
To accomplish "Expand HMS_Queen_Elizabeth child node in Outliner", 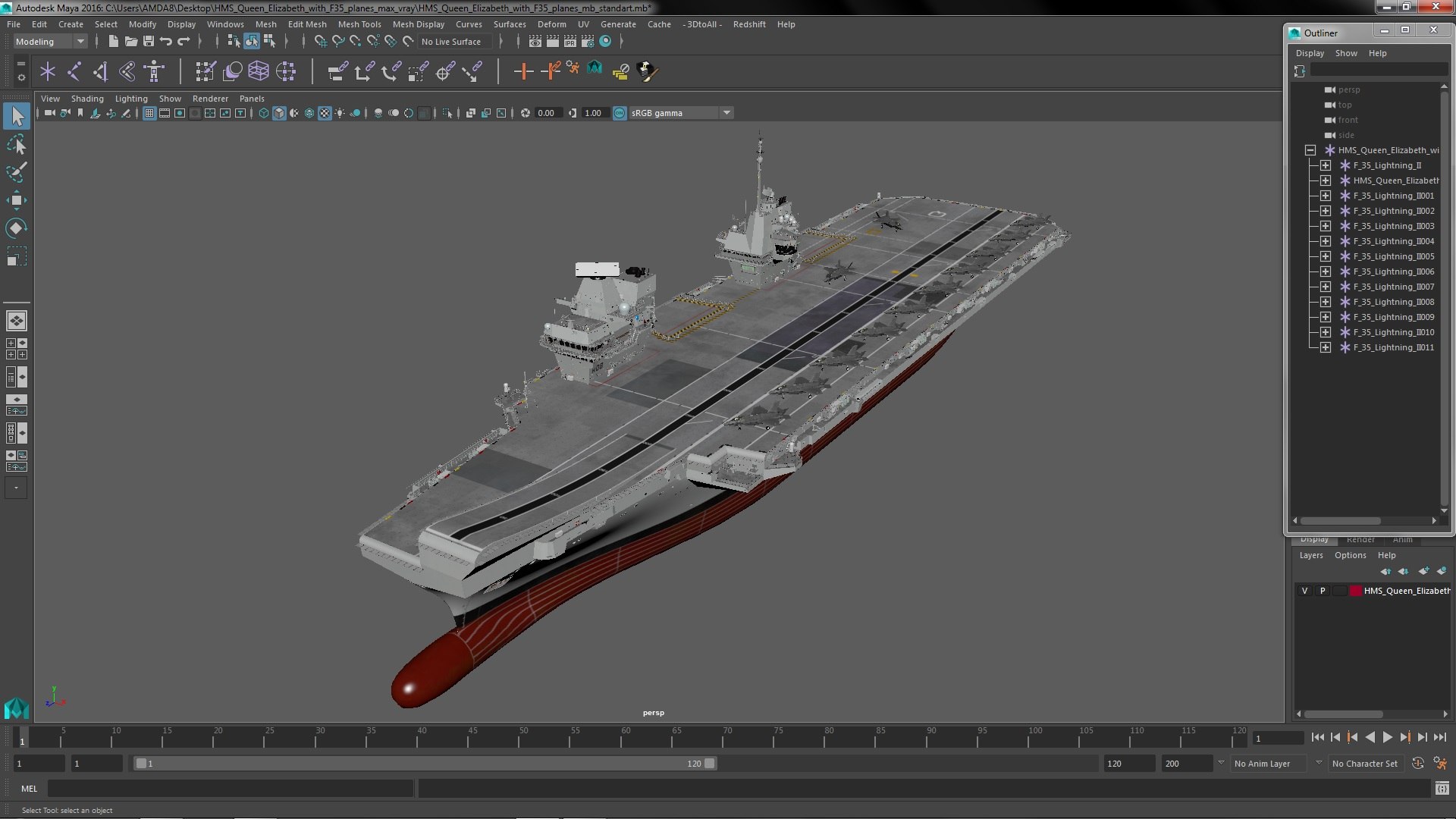I will tap(1325, 180).
